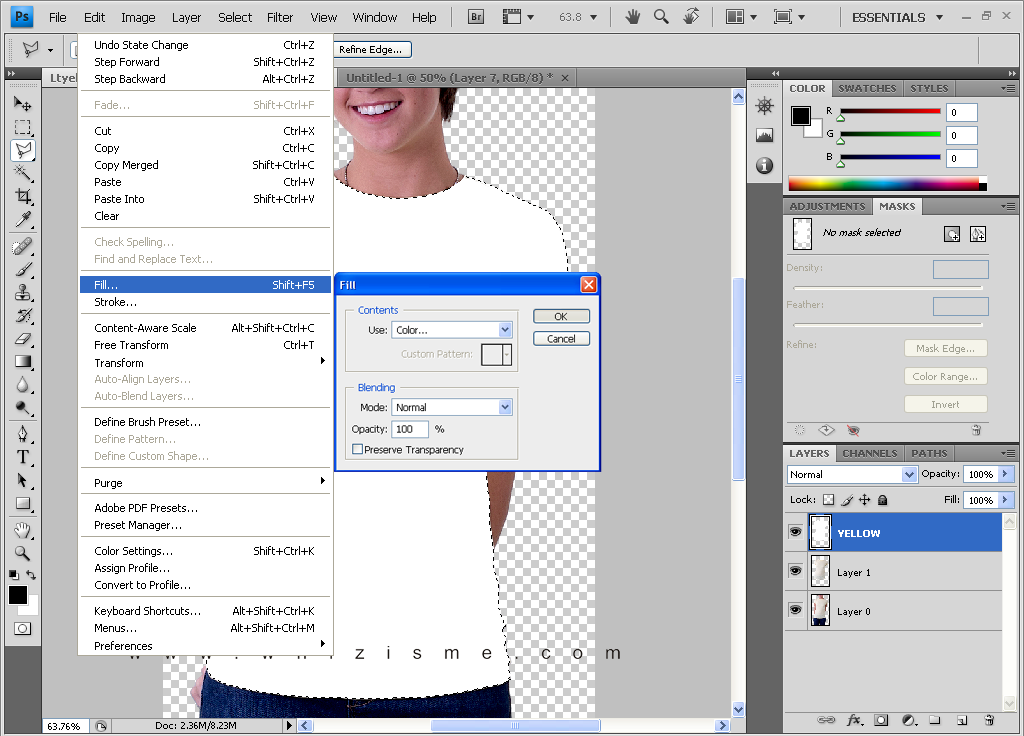This screenshot has width=1024, height=736.
Task: Switch to the Channels tab
Action: click(x=869, y=453)
